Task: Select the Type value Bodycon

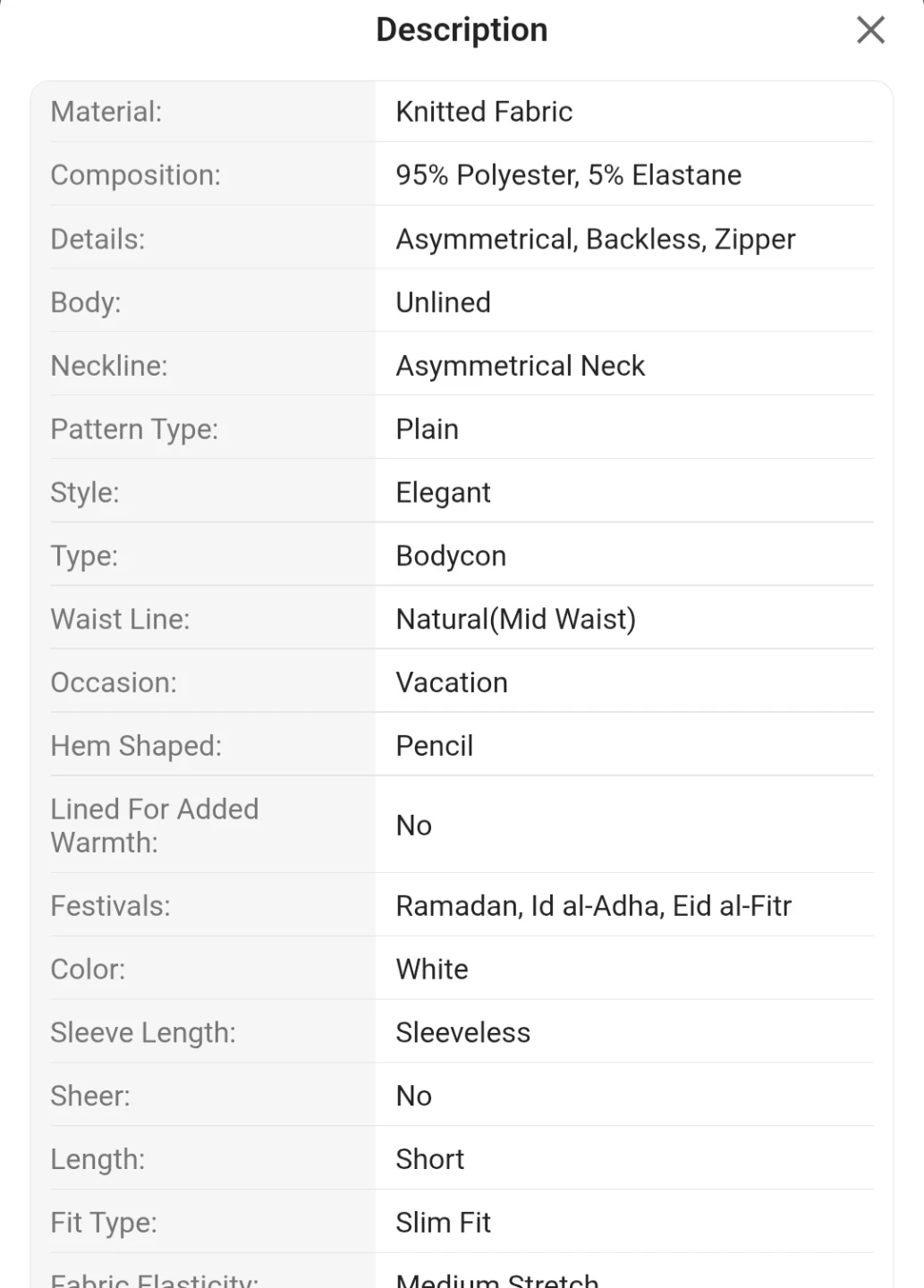Action: pos(452,556)
